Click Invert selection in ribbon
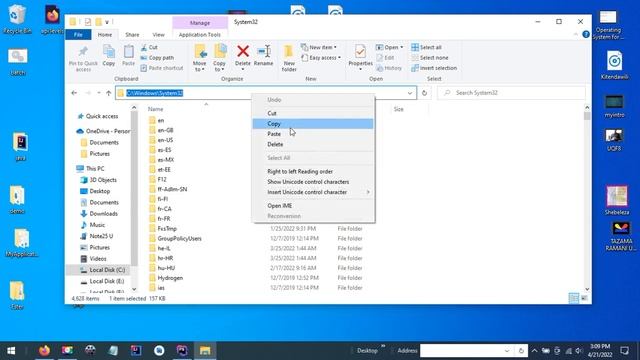Viewport: 640px width, 360px height. pyautogui.click(x=434, y=68)
